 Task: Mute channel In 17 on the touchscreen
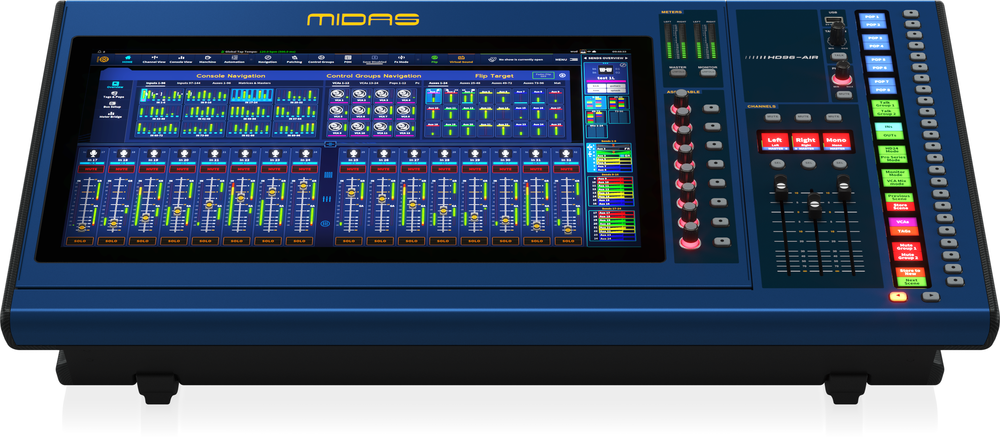[x=92, y=169]
